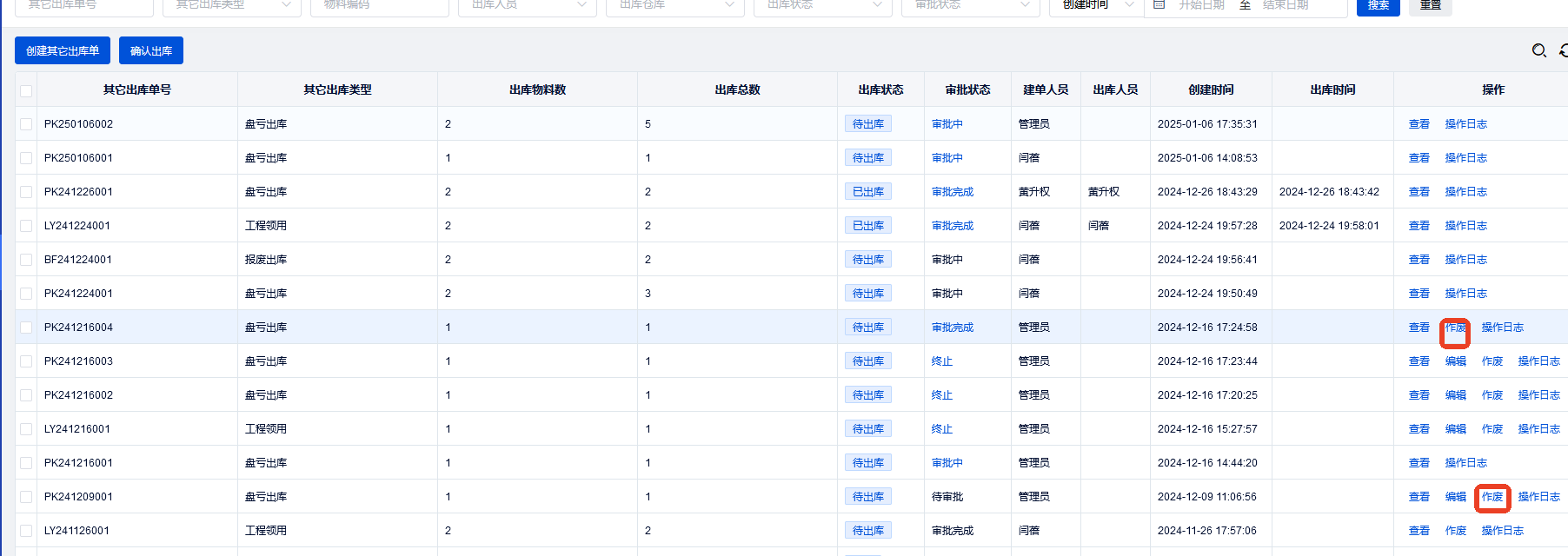Screen dimensions: 1568x556
Task: Check the checkbox for row PK250106002
Action: (26, 124)
